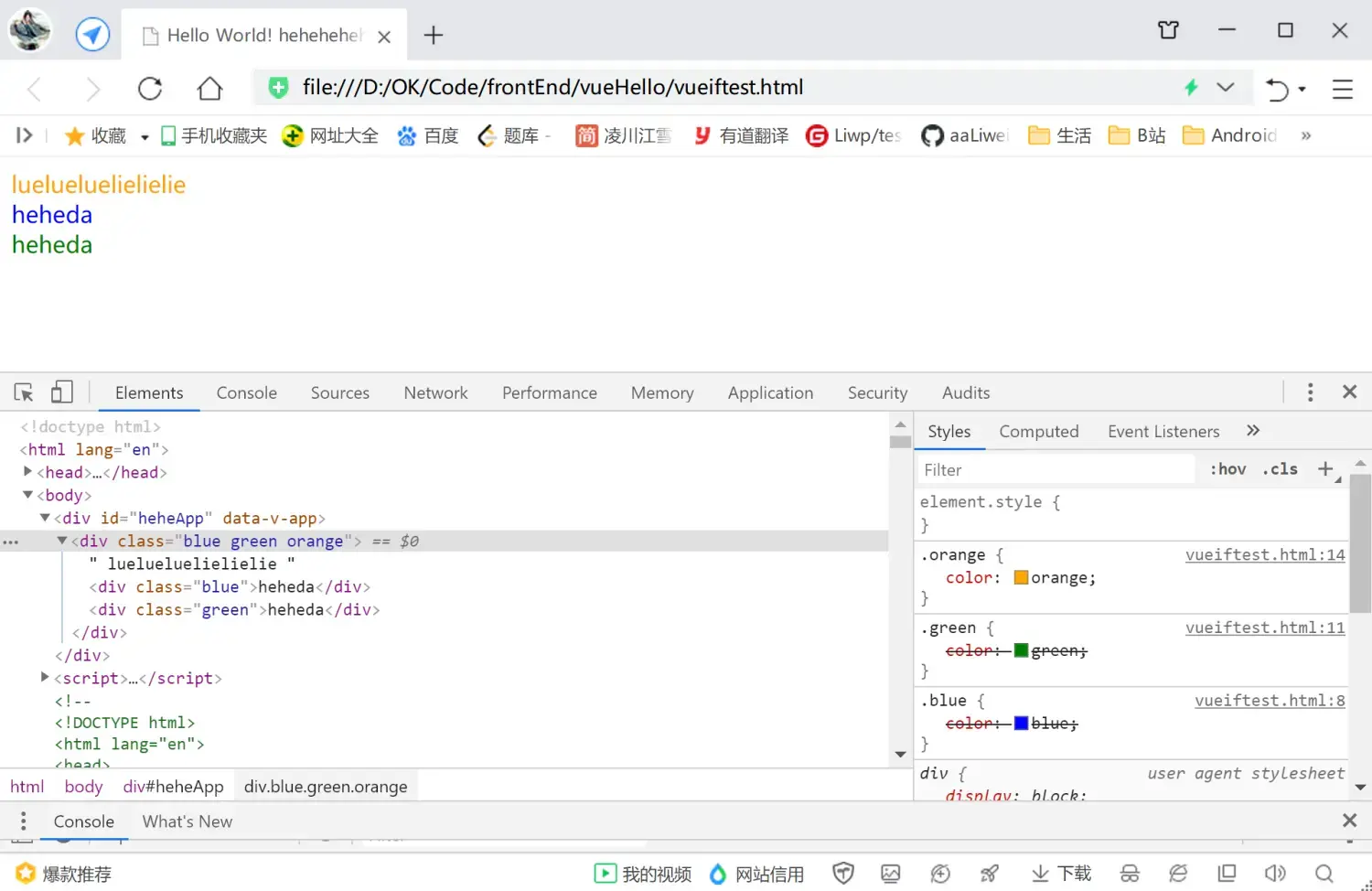
Task: Reload the current page
Action: pos(150,89)
